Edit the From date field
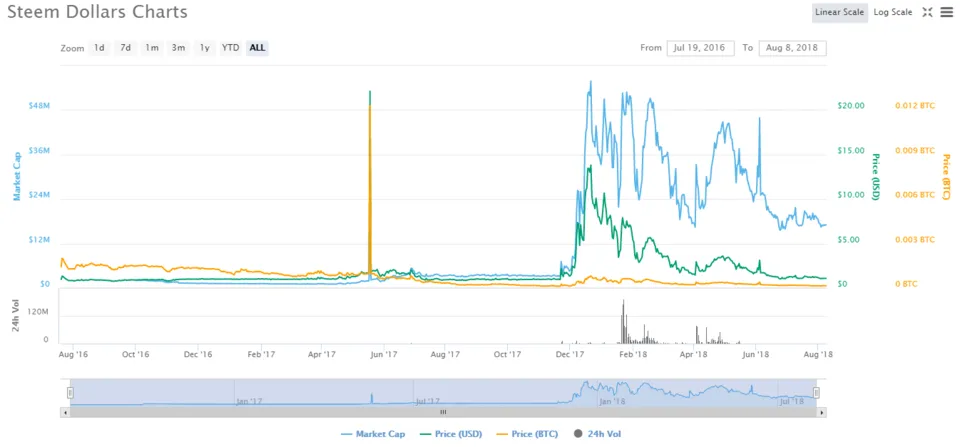960x447 pixels. pos(700,48)
